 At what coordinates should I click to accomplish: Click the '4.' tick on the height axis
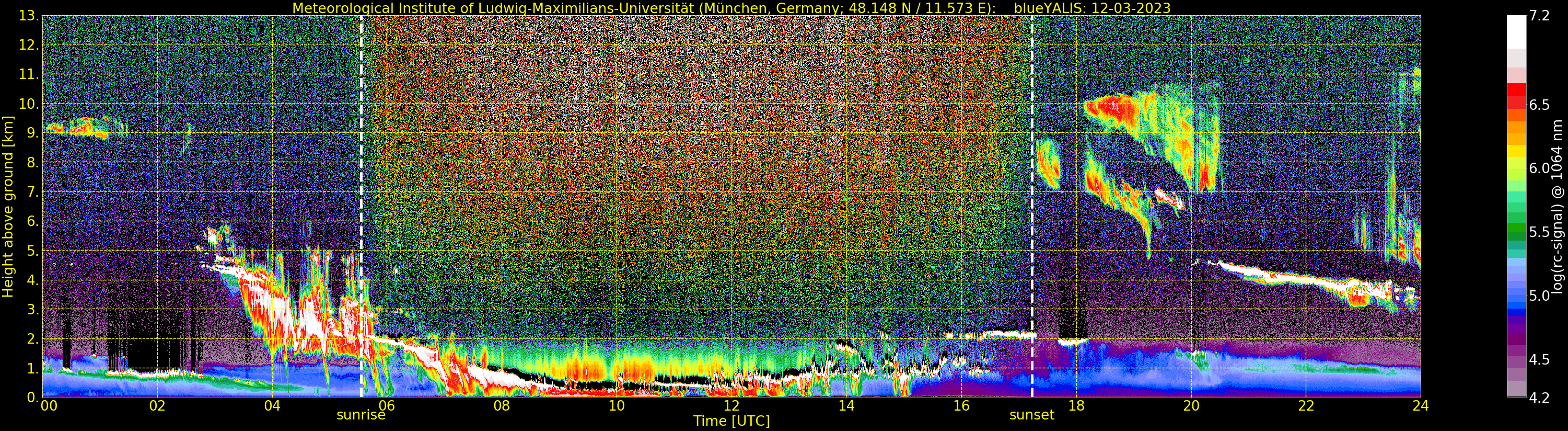pos(32,280)
